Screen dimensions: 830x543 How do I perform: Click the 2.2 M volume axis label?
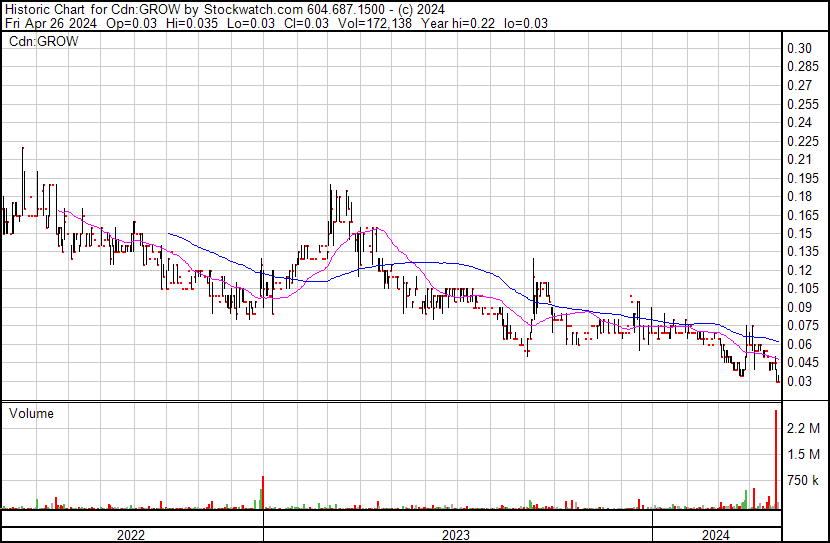tap(803, 428)
